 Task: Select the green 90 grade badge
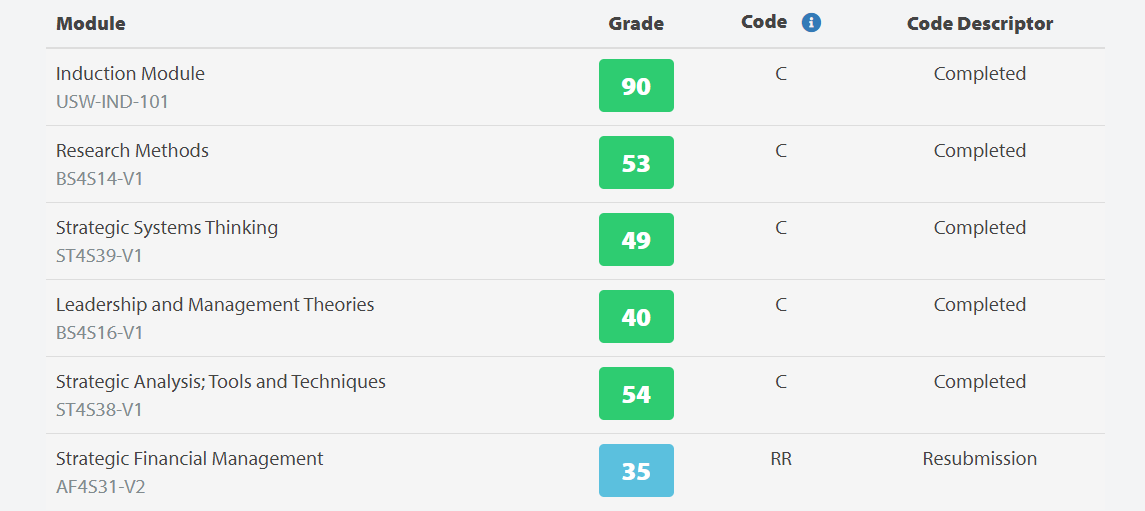pos(636,85)
